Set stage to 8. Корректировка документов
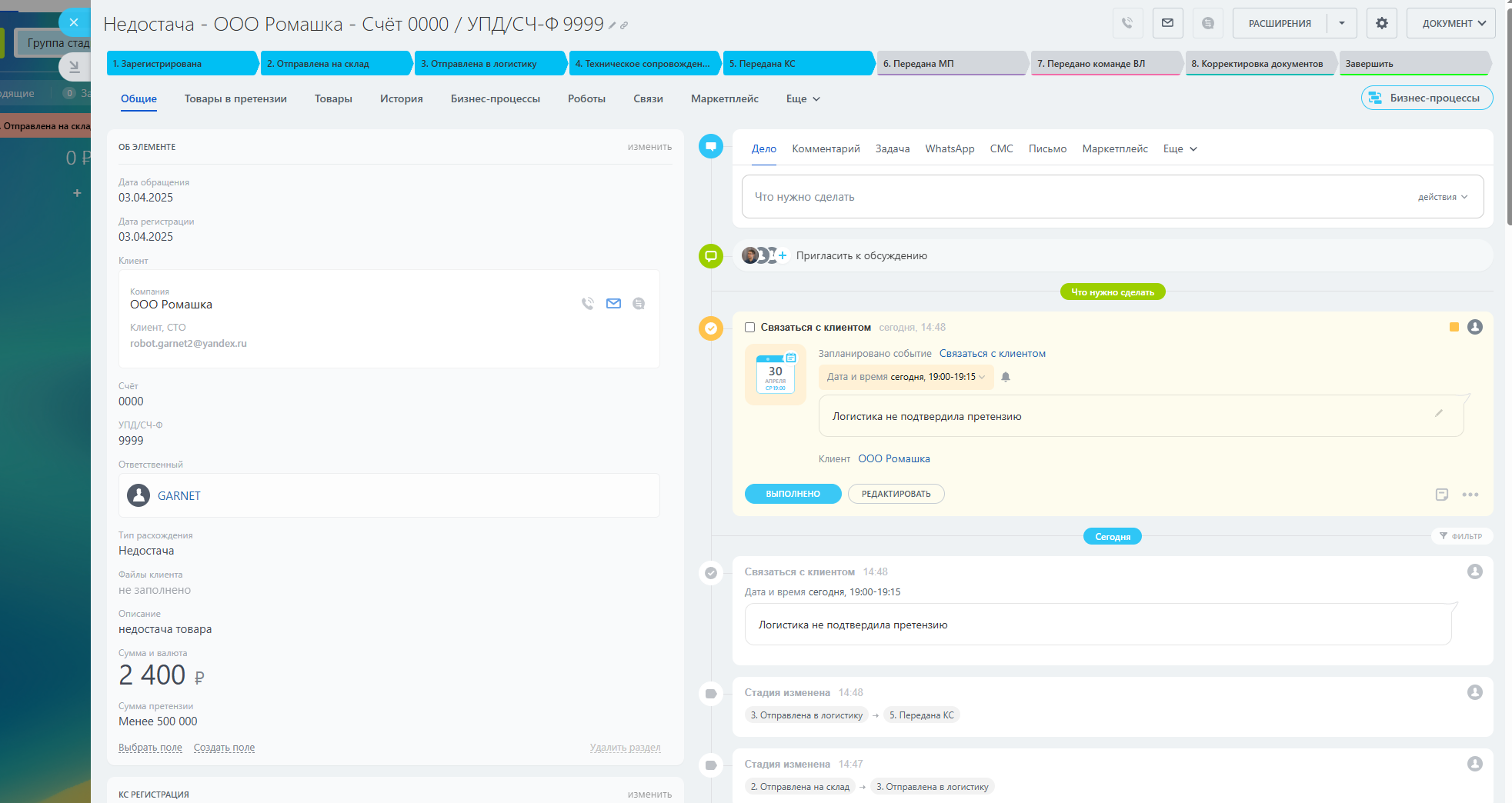Viewport: 1512px width, 803px height. (x=1260, y=63)
